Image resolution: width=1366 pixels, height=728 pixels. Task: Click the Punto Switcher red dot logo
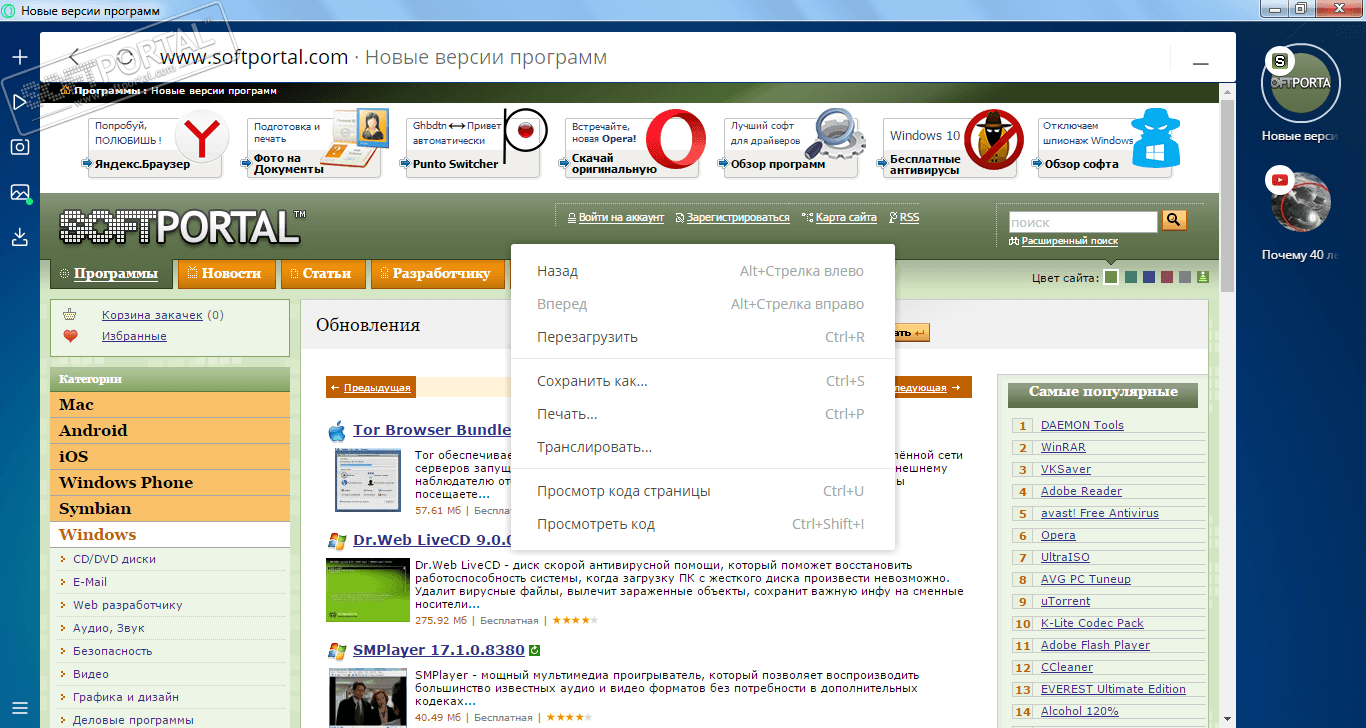coord(527,131)
